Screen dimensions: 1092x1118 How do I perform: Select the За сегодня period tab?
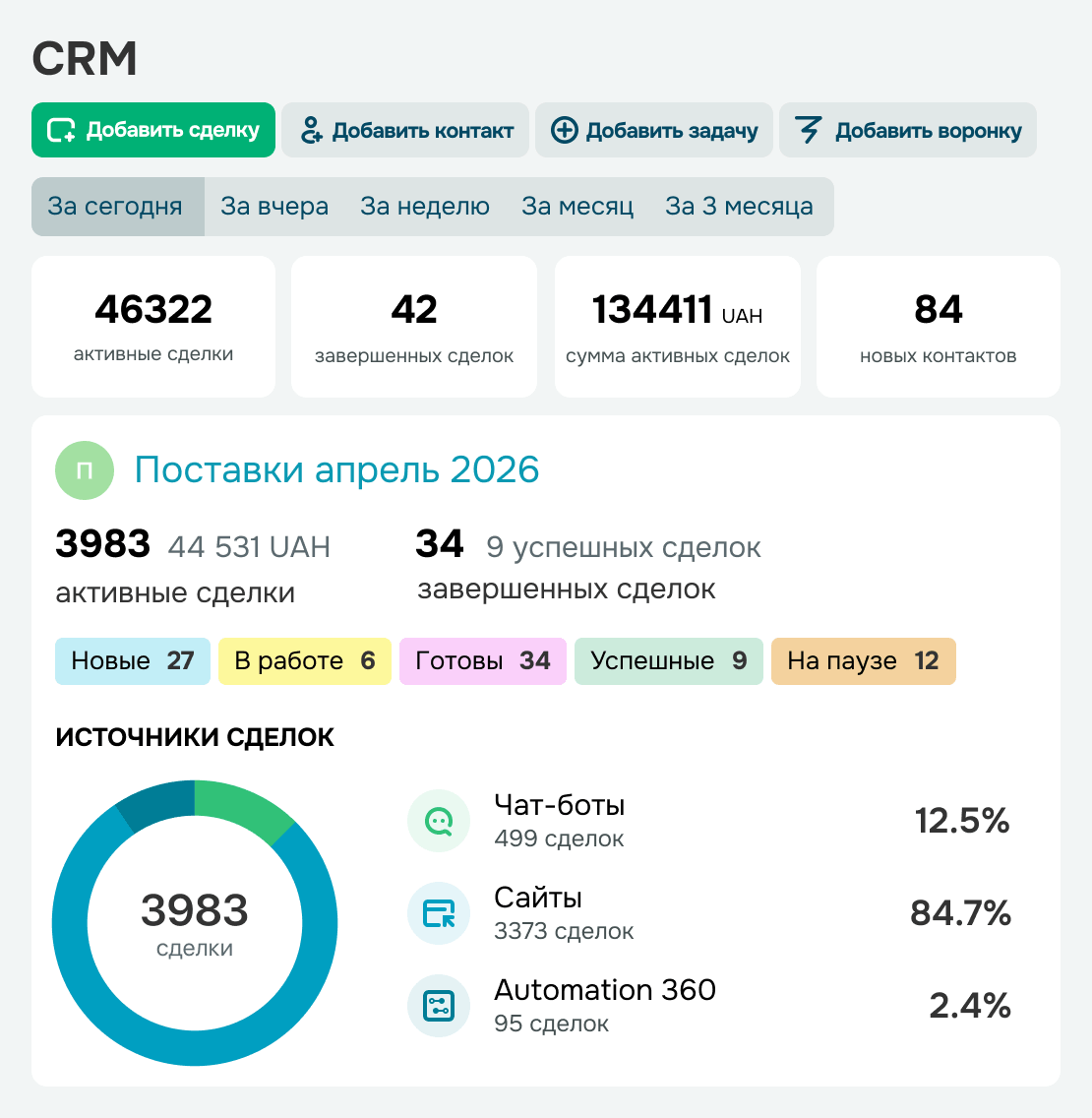tap(118, 206)
